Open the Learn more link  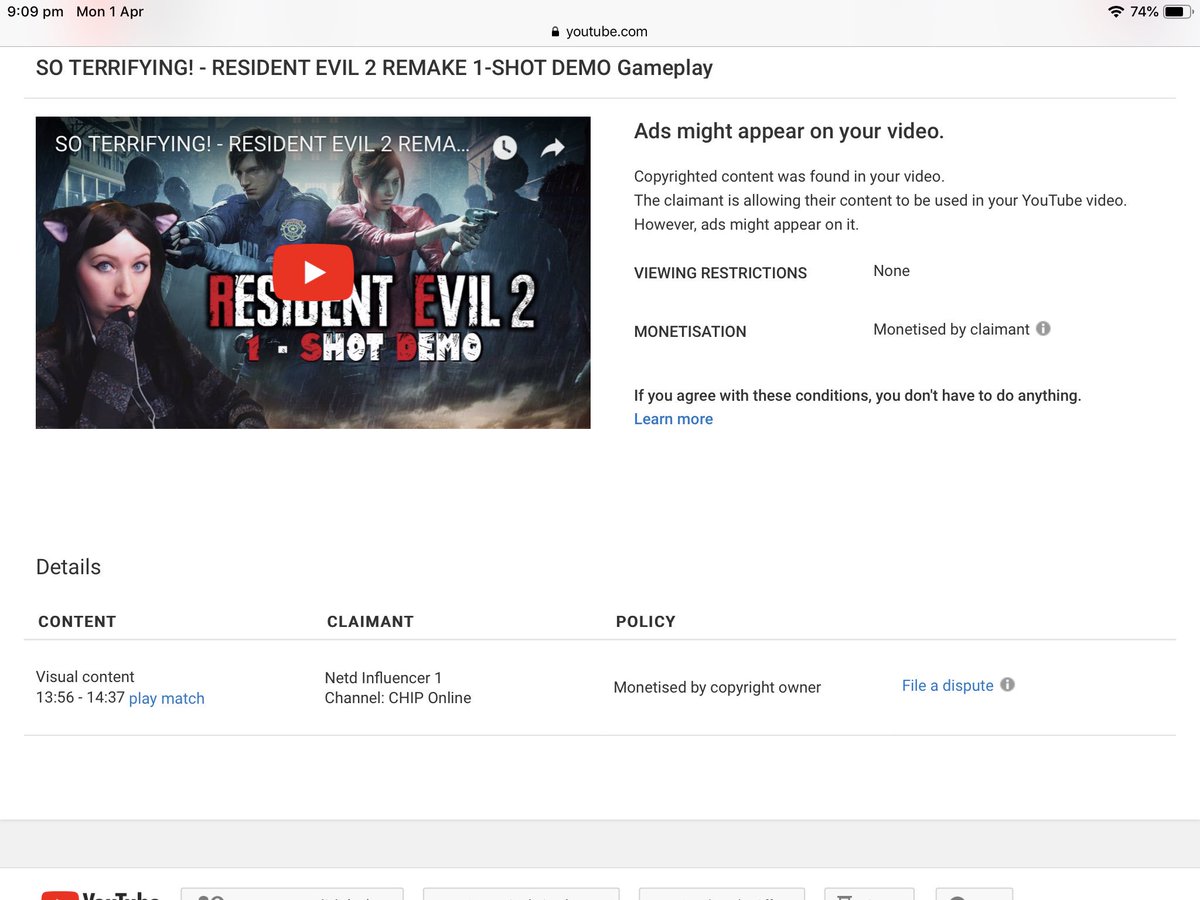673,419
